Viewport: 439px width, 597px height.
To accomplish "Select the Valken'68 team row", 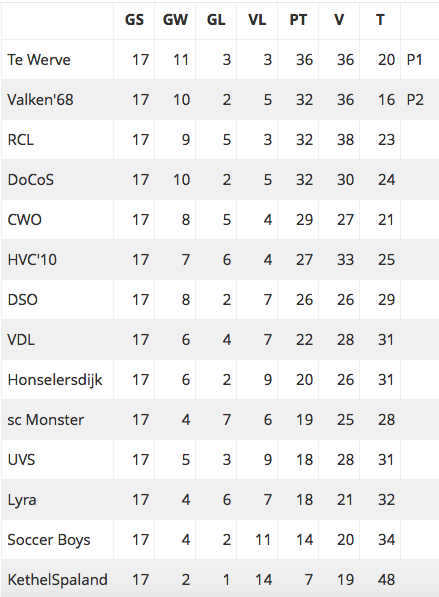I will point(220,100).
